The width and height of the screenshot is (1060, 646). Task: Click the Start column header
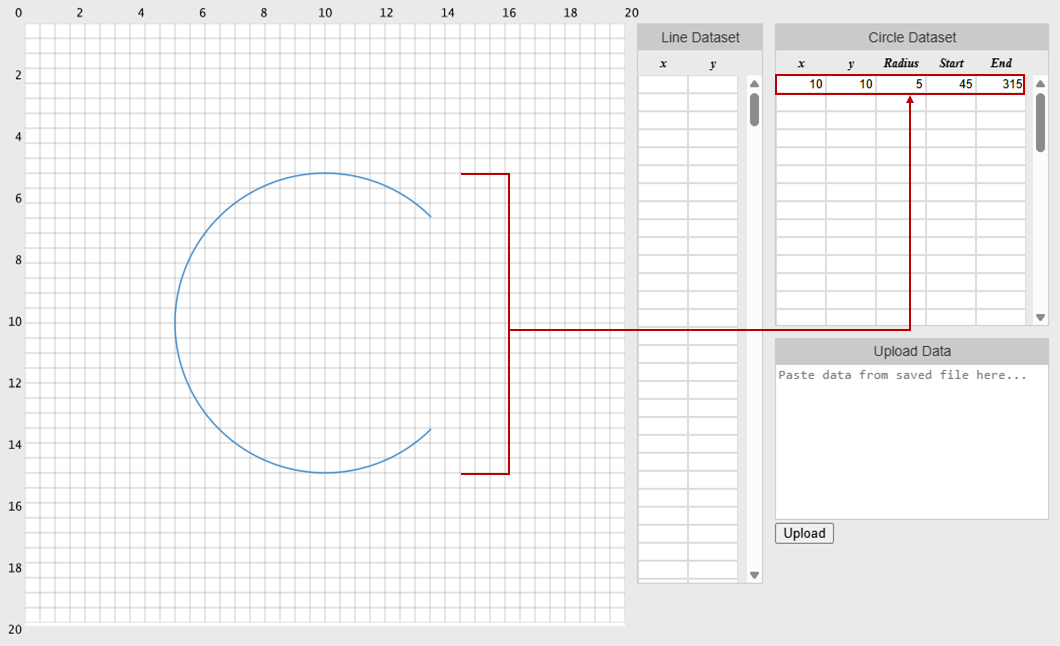coord(950,63)
